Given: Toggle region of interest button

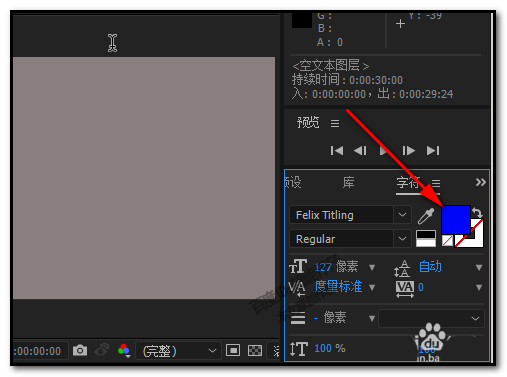Looking at the screenshot, I should [x=233, y=351].
